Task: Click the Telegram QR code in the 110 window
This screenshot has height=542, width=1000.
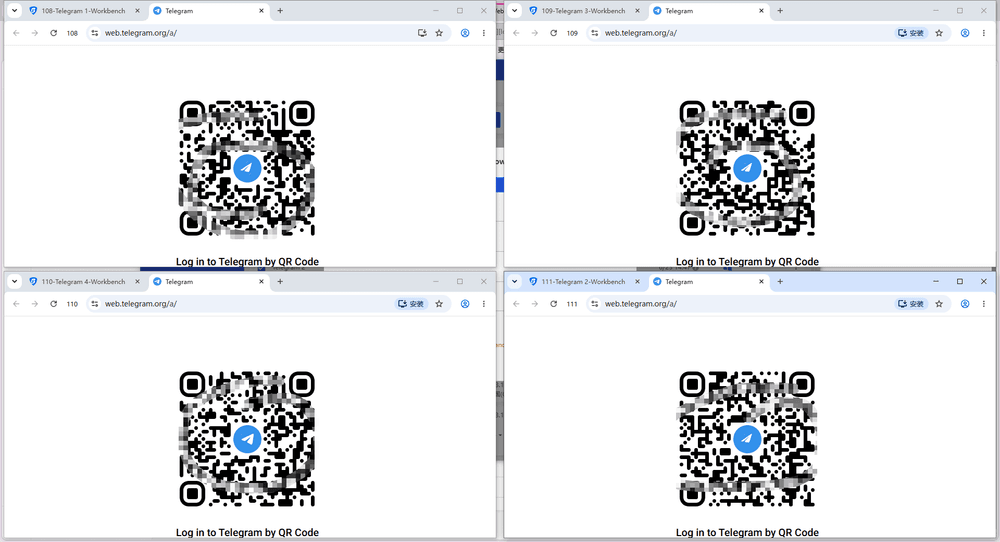Action: tap(247, 439)
